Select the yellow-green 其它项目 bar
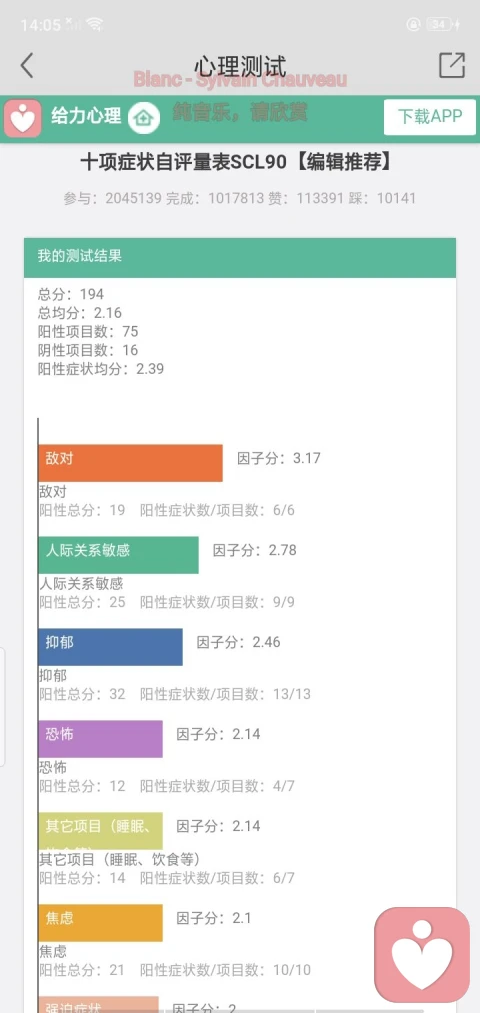This screenshot has width=480, height=1013. click(101, 831)
